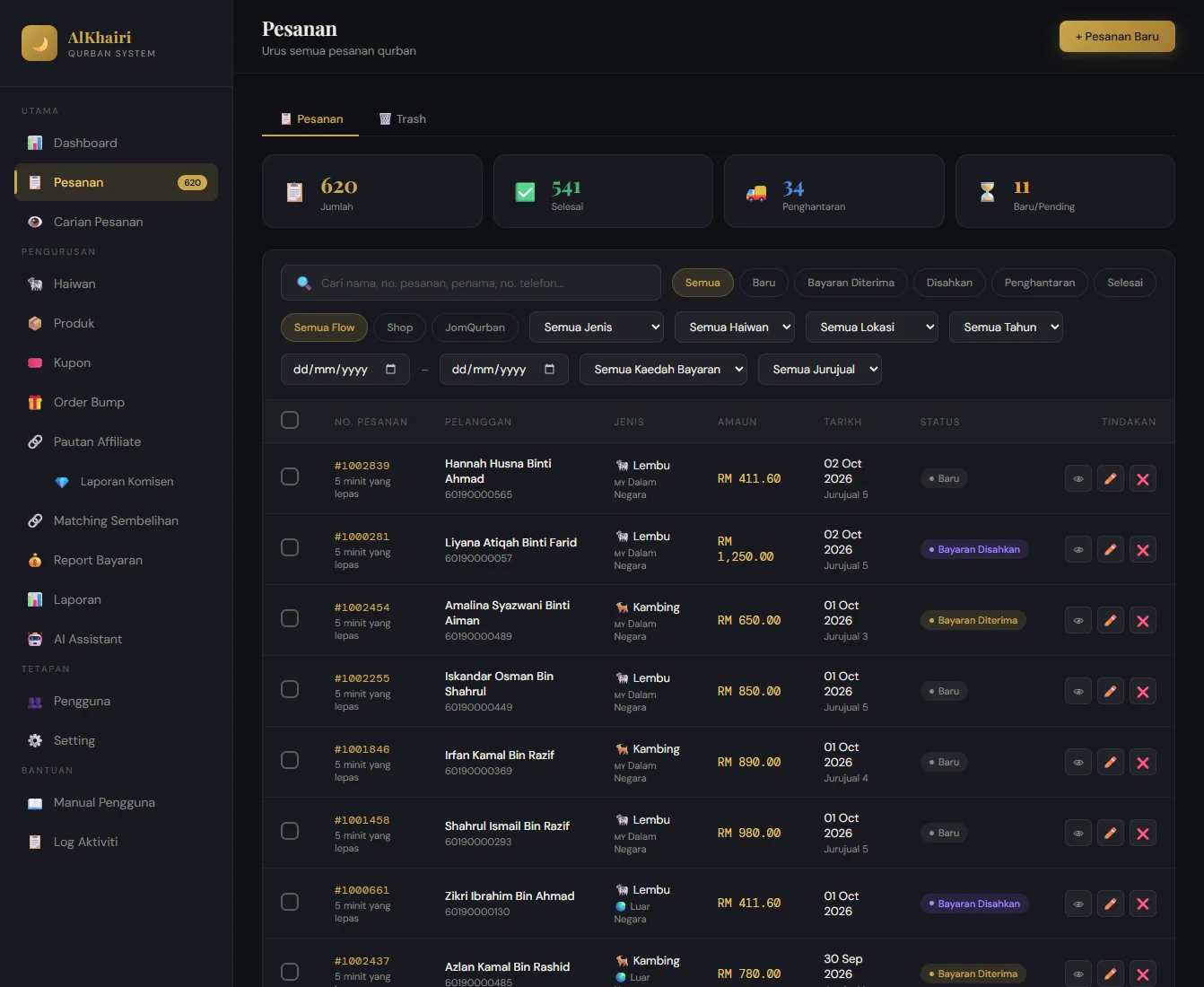The height and width of the screenshot is (987, 1204).
Task: Open the Semua Kaedah Bayaran dropdown
Action: tap(663, 369)
